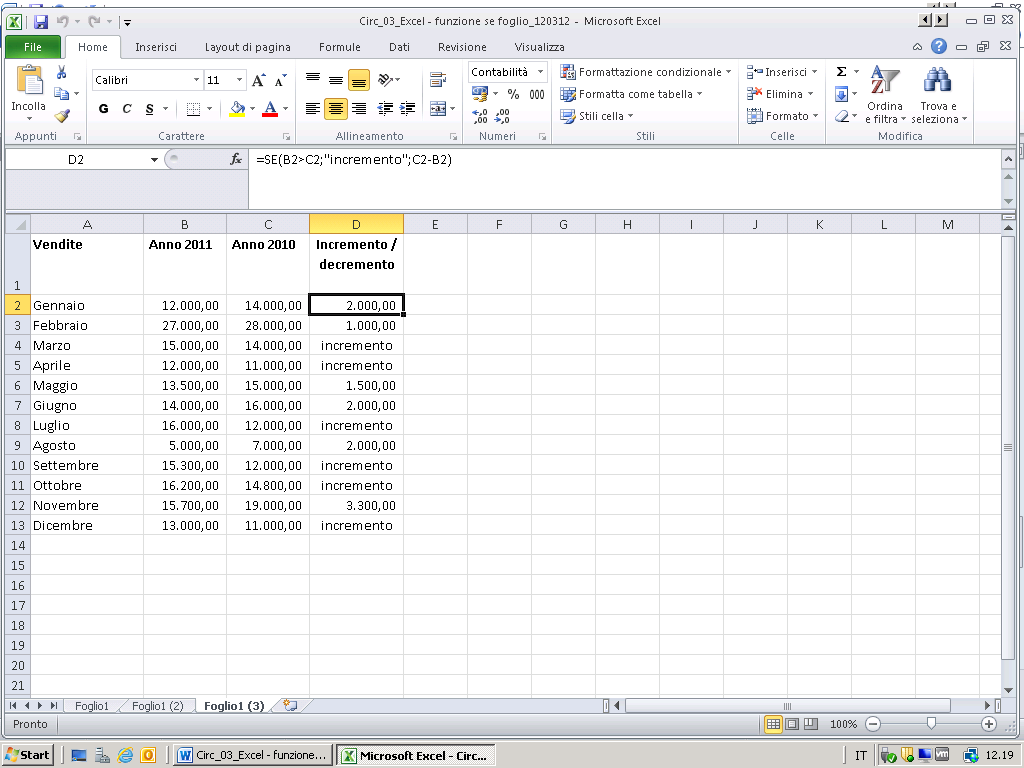Toggle center horizontal alignment button
The image size is (1024, 768).
click(336, 109)
